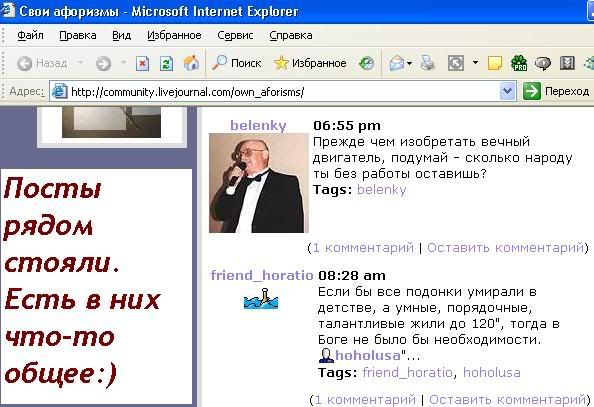Image resolution: width=594 pixels, height=407 pixels.
Task: Open the Сервис menu
Action: [235, 35]
